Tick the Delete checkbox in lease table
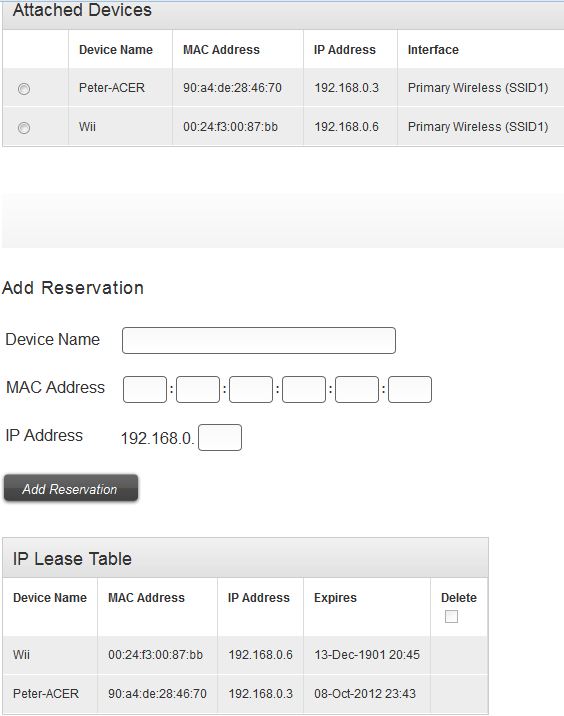 [x=451, y=616]
